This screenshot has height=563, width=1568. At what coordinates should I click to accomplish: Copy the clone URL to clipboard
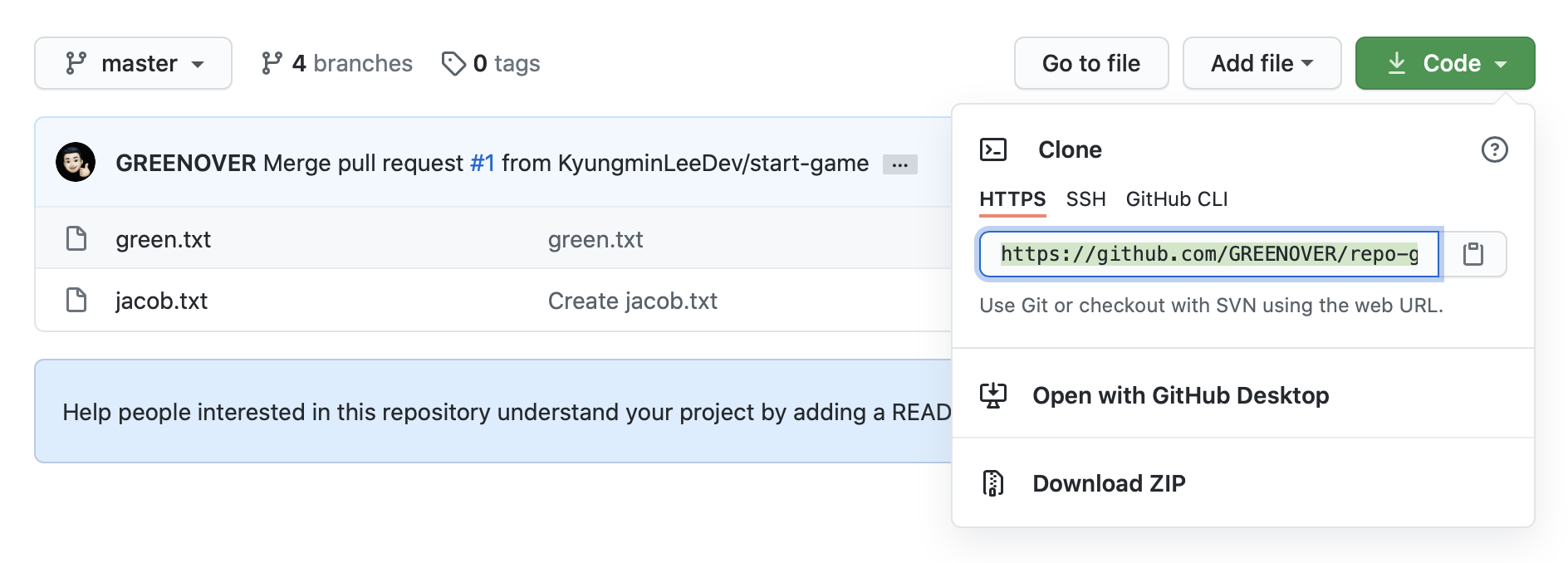pos(1473,254)
